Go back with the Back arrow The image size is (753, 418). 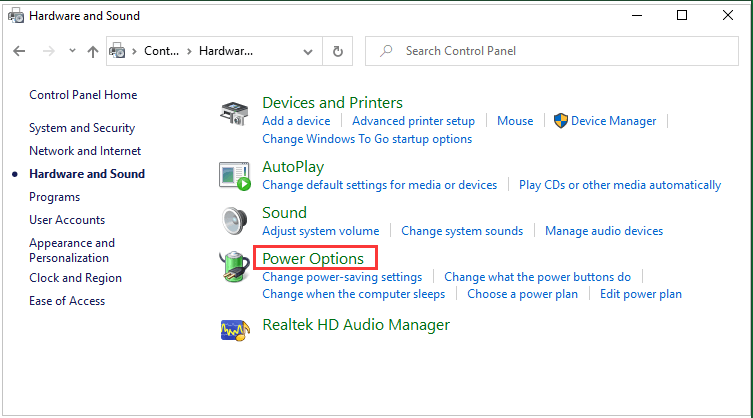pos(19,51)
